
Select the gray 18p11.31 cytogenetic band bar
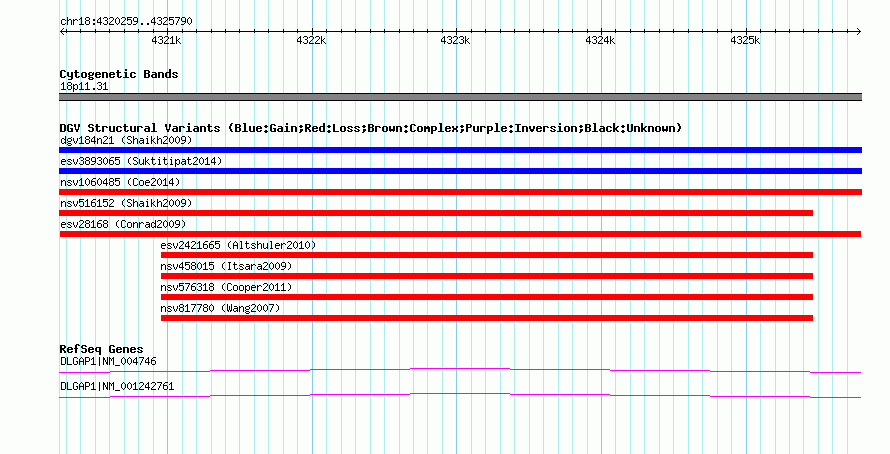point(460,97)
